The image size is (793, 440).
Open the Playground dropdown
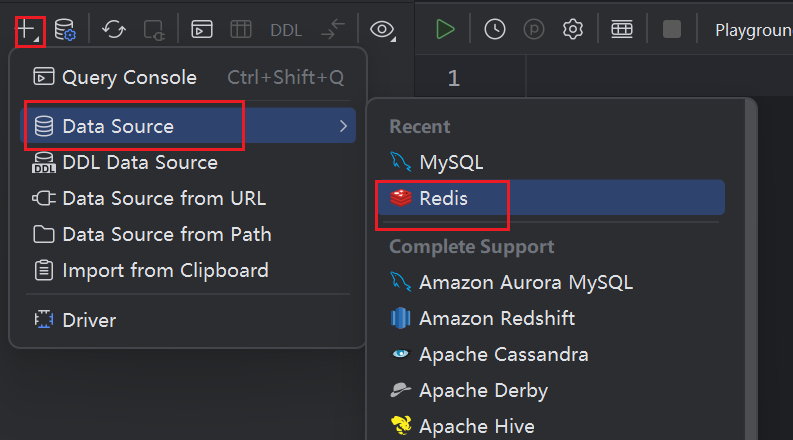(x=754, y=30)
